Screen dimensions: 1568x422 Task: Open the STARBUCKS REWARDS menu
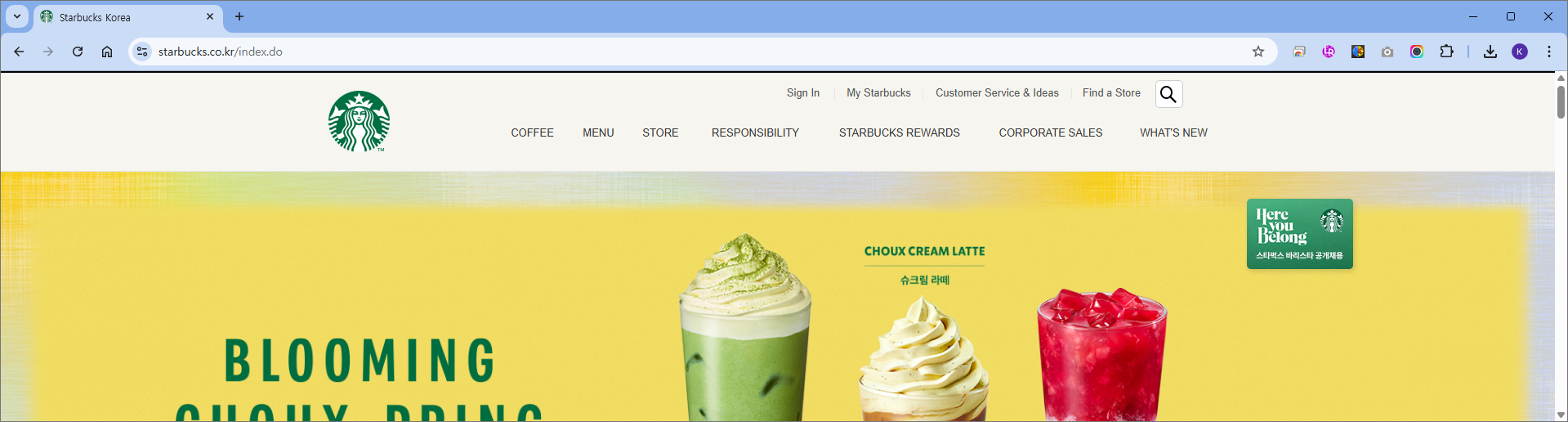pos(899,132)
